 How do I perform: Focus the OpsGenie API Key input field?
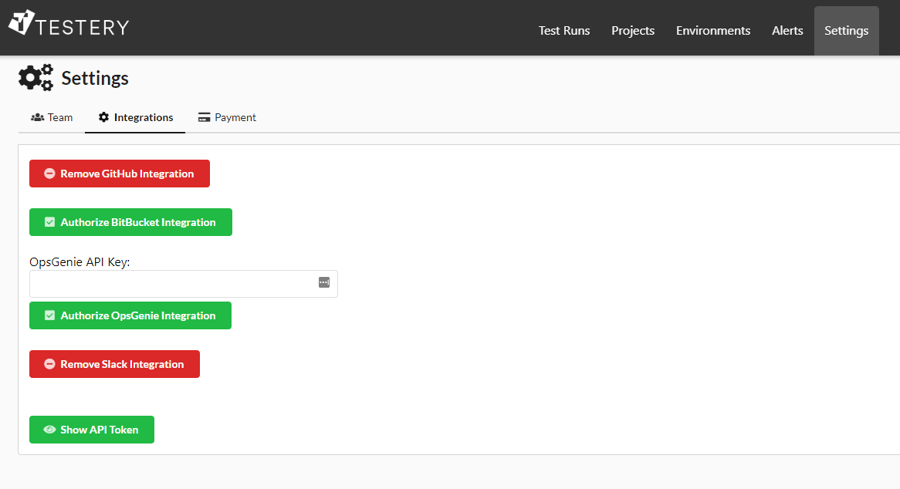click(183, 284)
